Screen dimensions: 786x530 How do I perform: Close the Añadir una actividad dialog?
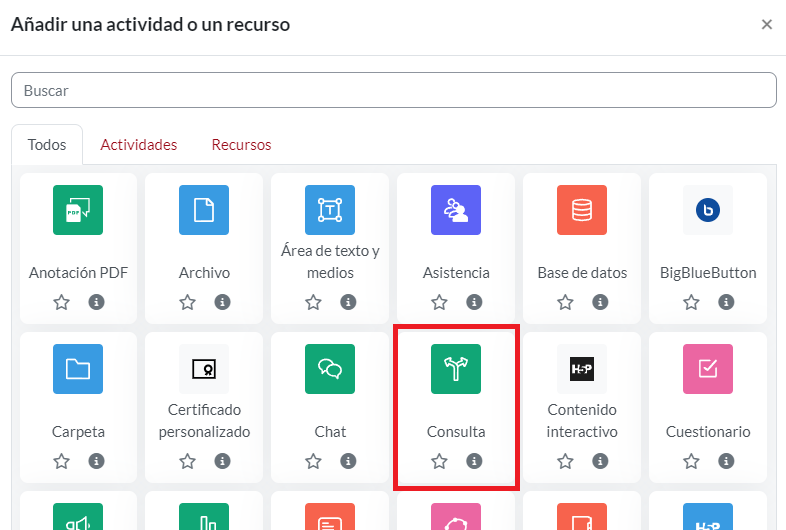point(766,24)
